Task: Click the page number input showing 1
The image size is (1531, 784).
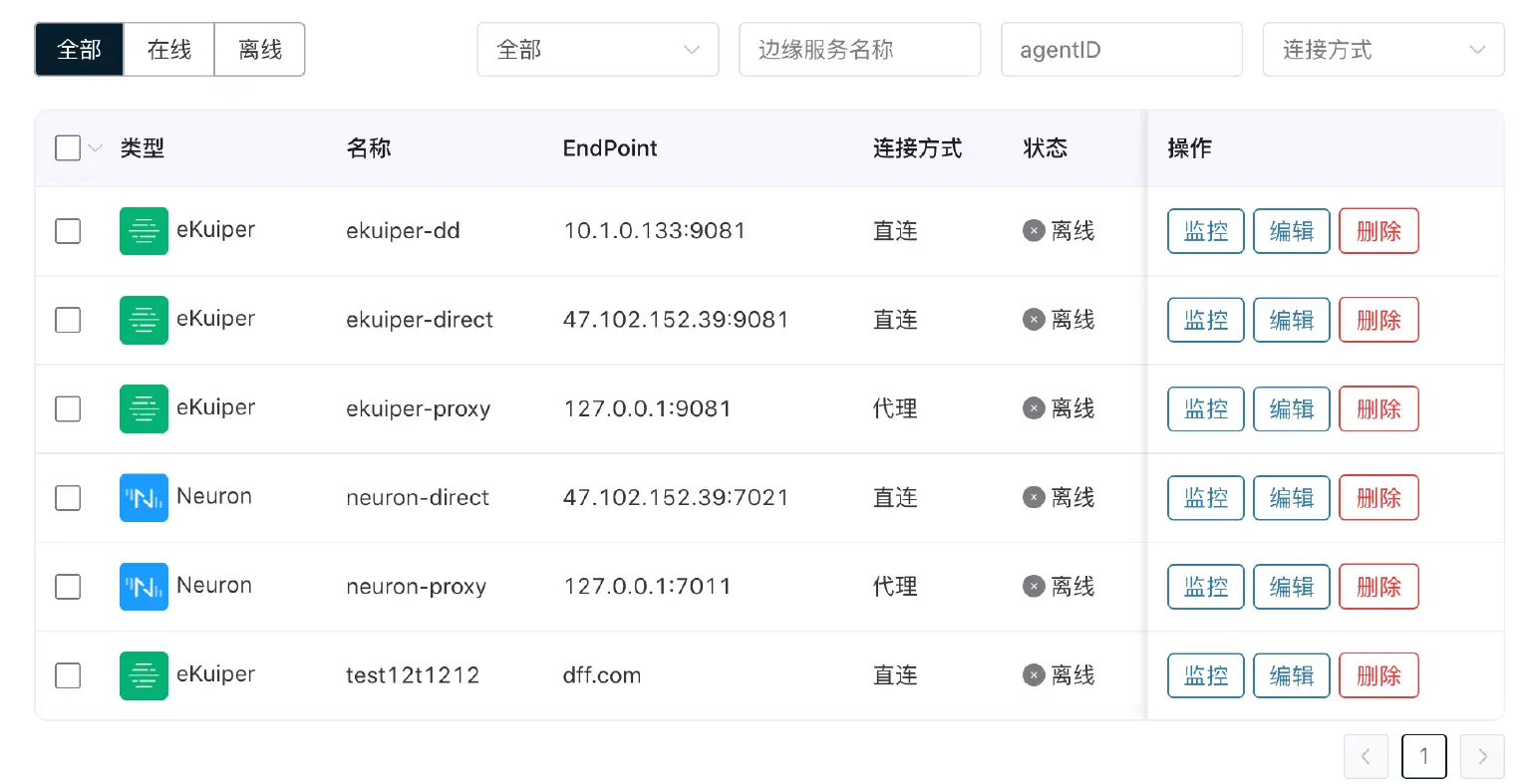Action: click(1423, 756)
